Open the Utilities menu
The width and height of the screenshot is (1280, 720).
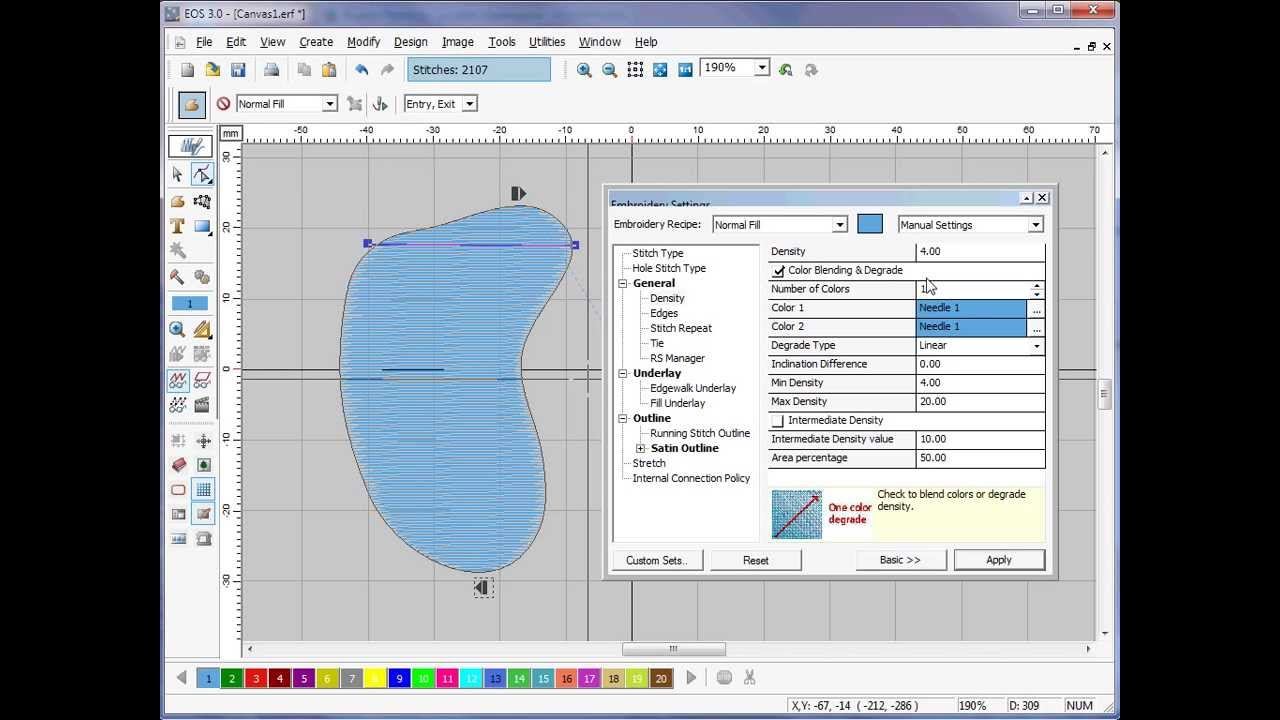(x=546, y=42)
